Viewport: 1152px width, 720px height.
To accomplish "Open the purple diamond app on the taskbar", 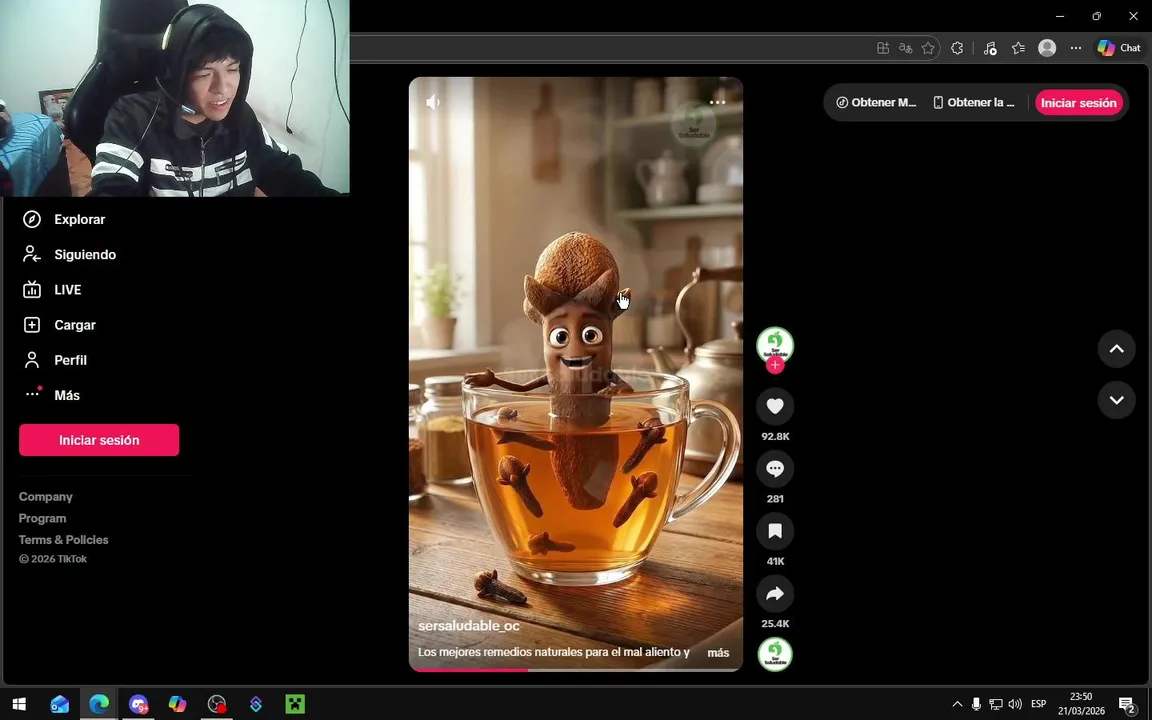I will 256,704.
